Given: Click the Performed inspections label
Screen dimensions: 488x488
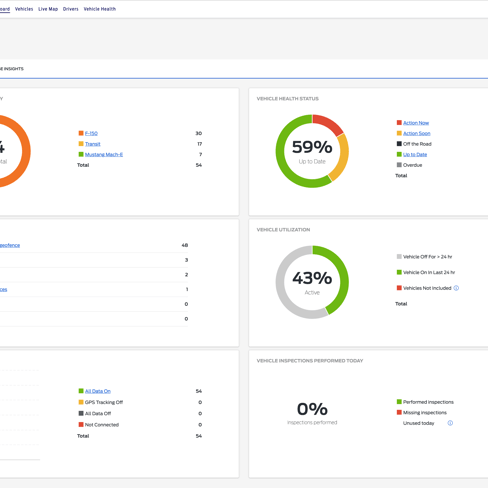Looking at the screenshot, I should click(x=428, y=402).
